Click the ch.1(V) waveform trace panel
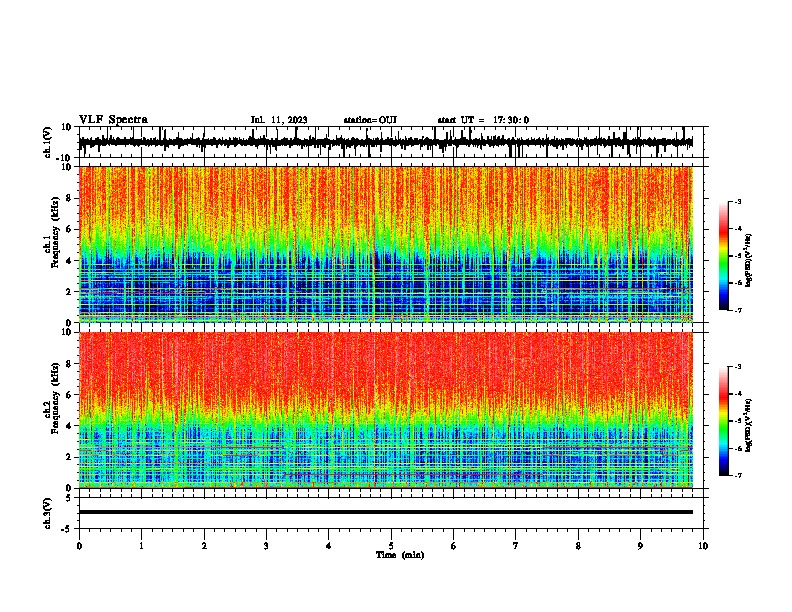Image resolution: width=792 pixels, height=612 pixels. pyautogui.click(x=393, y=142)
